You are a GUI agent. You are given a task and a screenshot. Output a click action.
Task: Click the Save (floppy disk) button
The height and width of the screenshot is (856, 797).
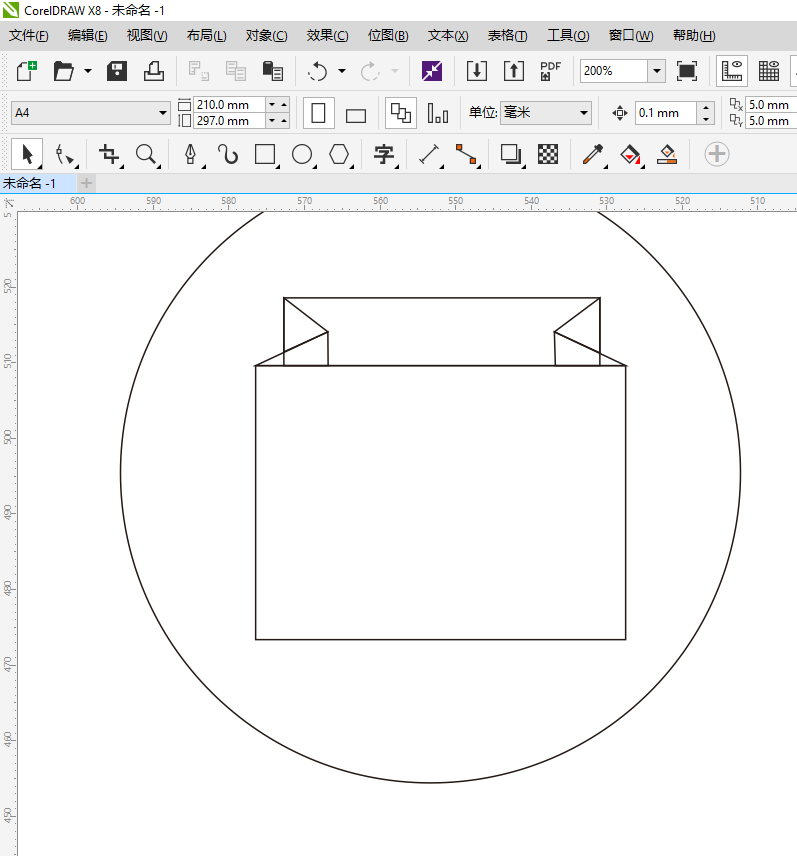point(117,71)
